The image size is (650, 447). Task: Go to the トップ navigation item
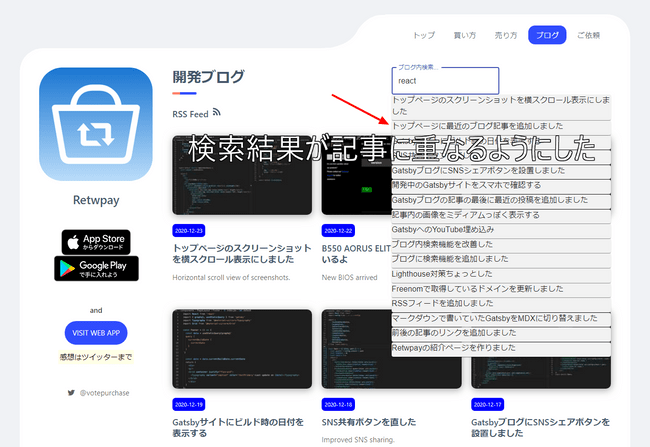[x=424, y=35]
